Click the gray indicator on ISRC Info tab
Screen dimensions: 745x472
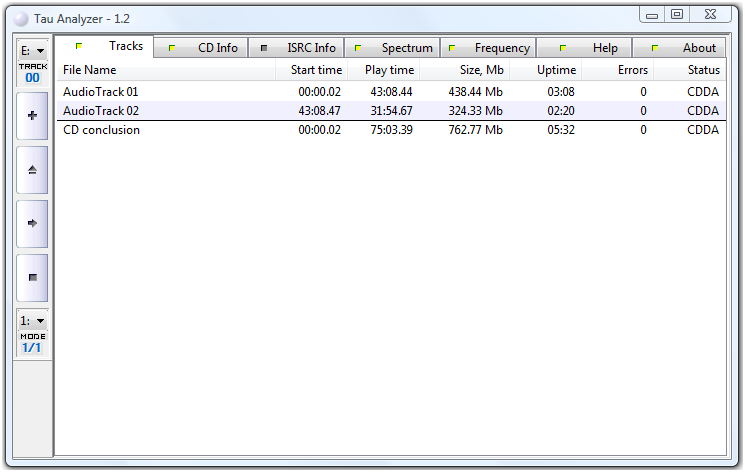click(x=264, y=48)
